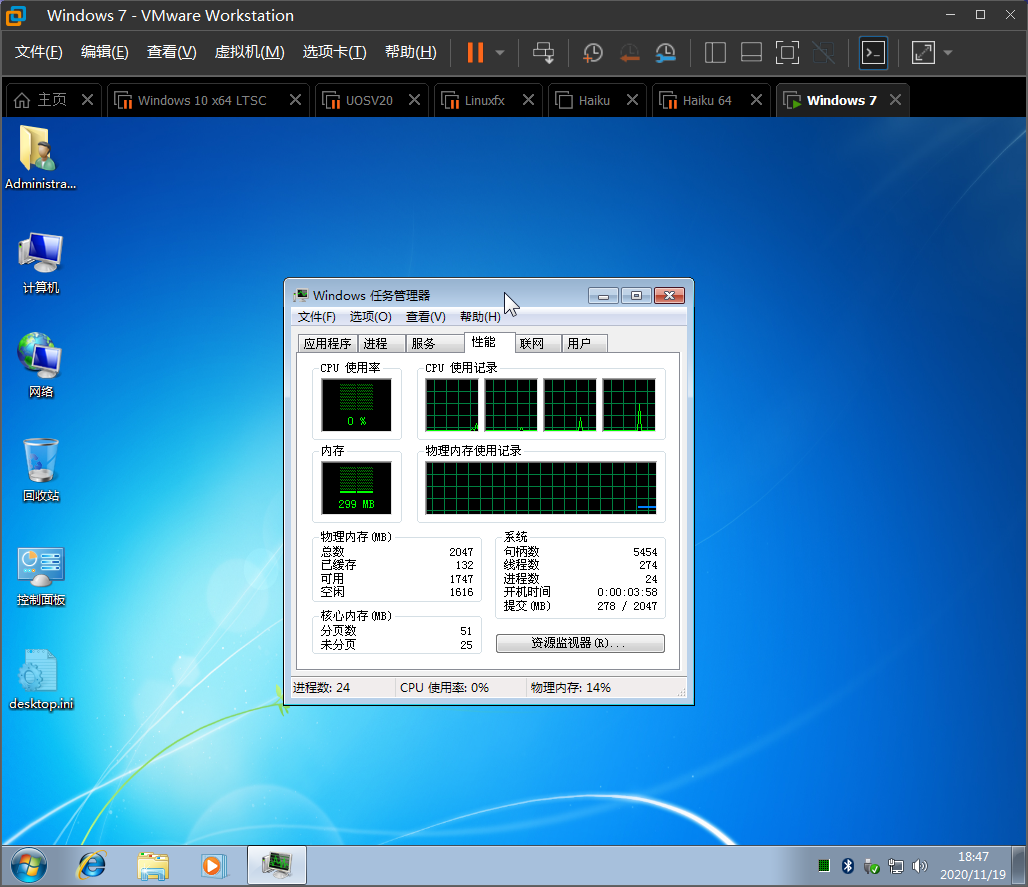
Task: Enter full screen mode in VMware
Action: coord(787,52)
